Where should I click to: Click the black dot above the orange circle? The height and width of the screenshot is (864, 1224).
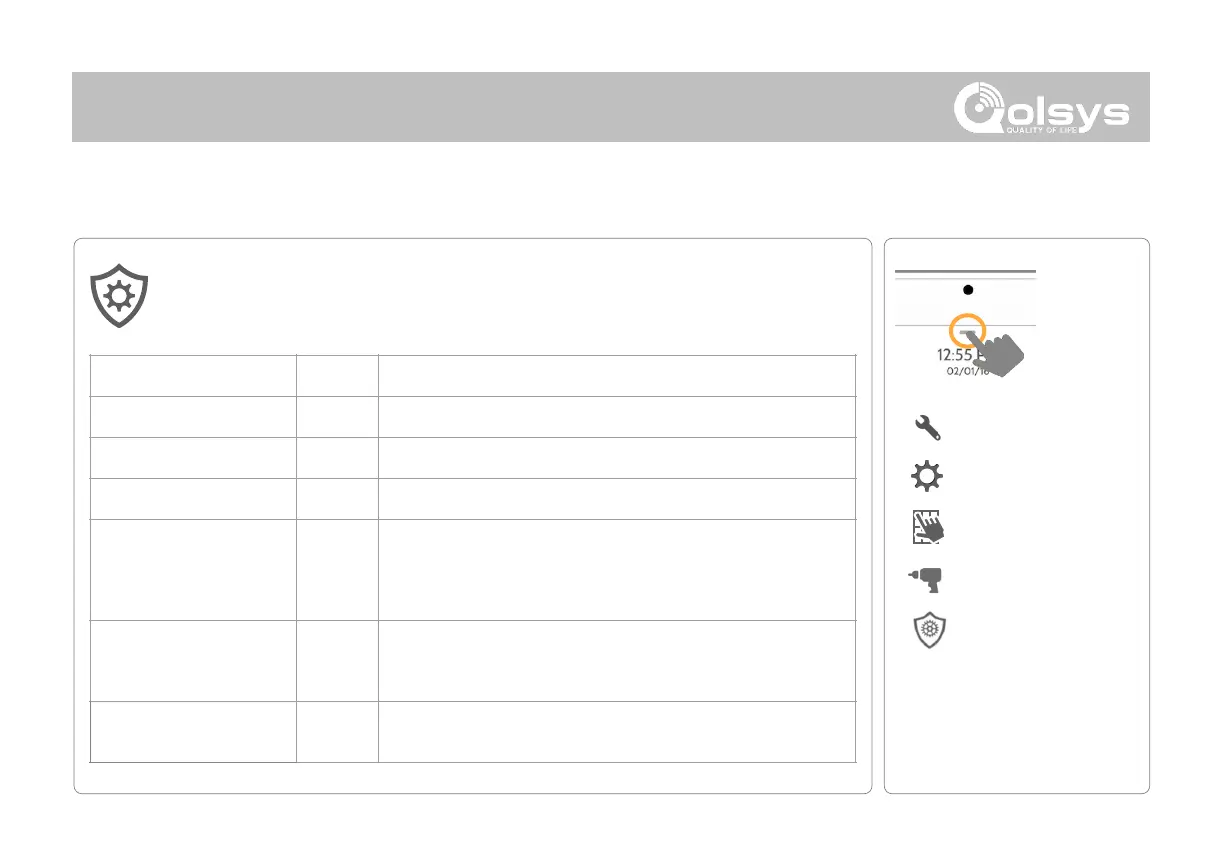[966, 290]
